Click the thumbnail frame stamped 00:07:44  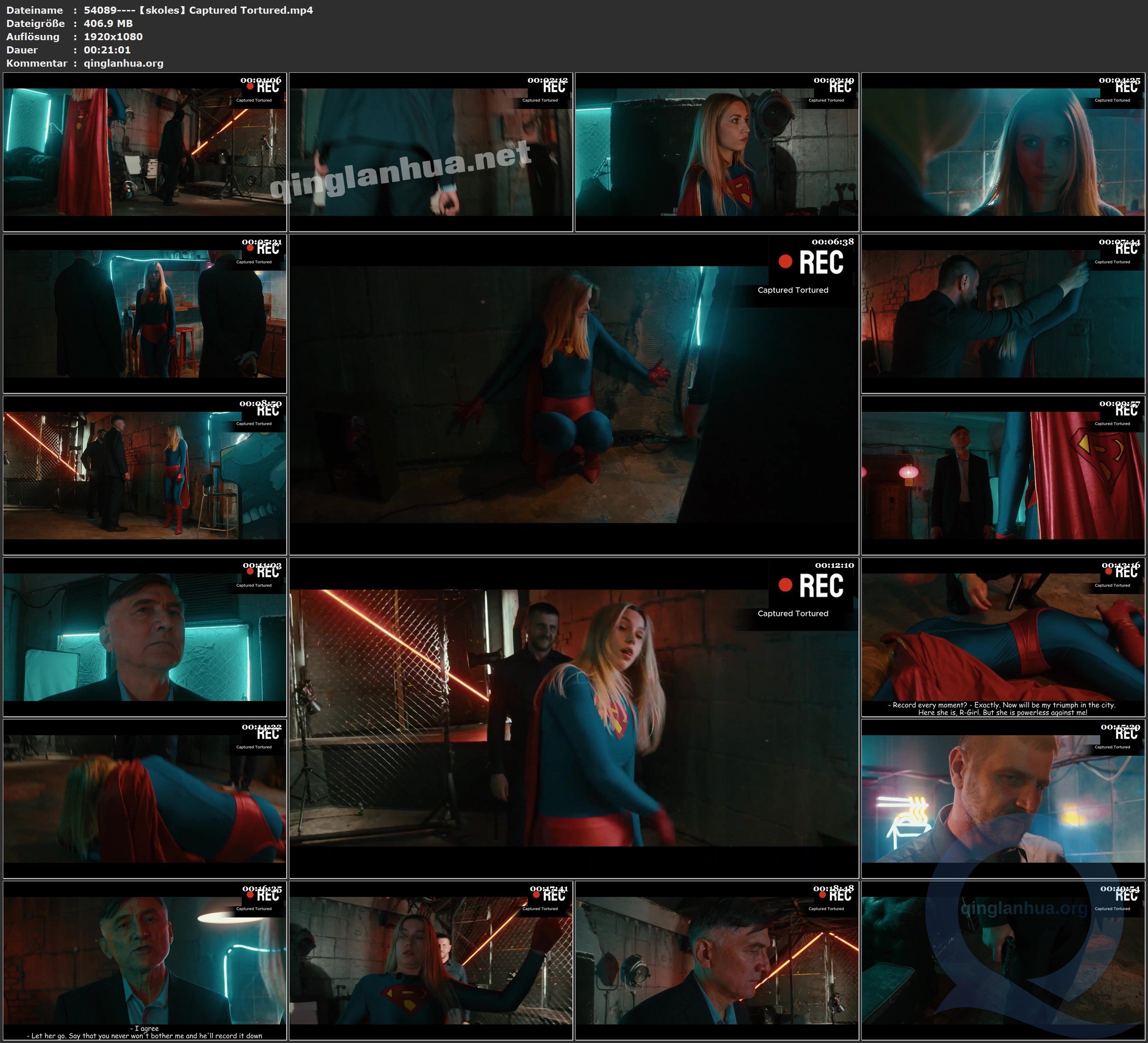(x=1003, y=313)
